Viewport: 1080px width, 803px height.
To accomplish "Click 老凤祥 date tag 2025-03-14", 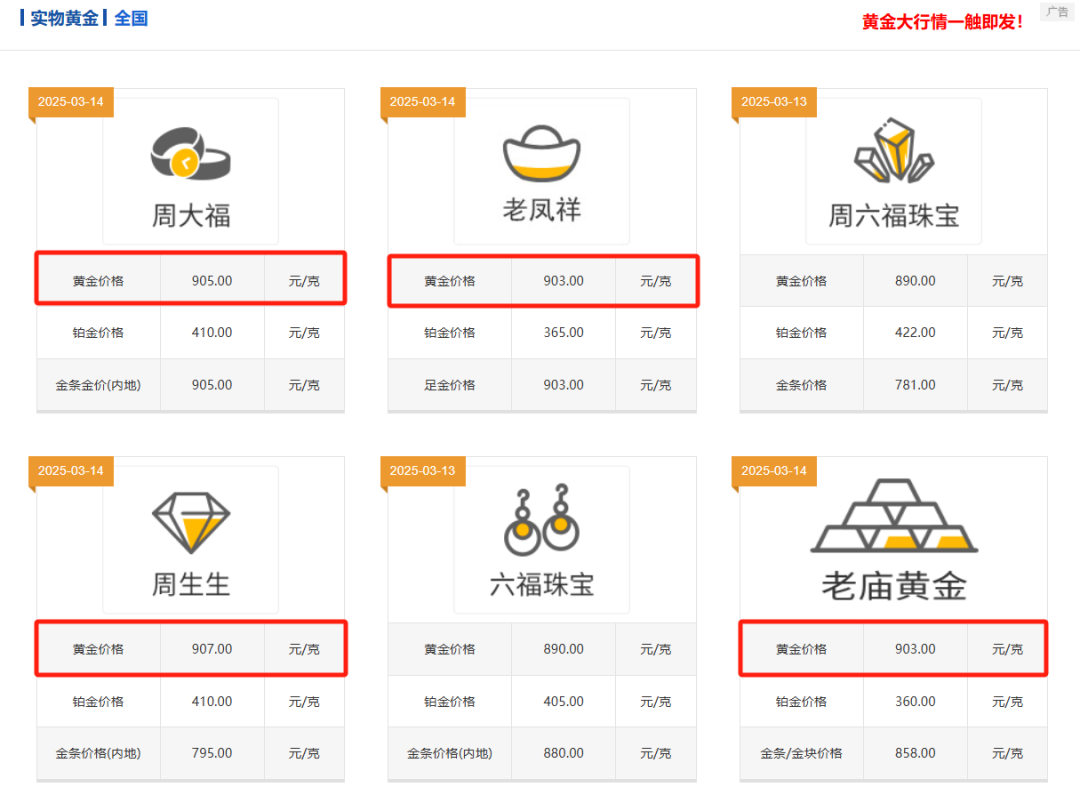I will tap(422, 102).
